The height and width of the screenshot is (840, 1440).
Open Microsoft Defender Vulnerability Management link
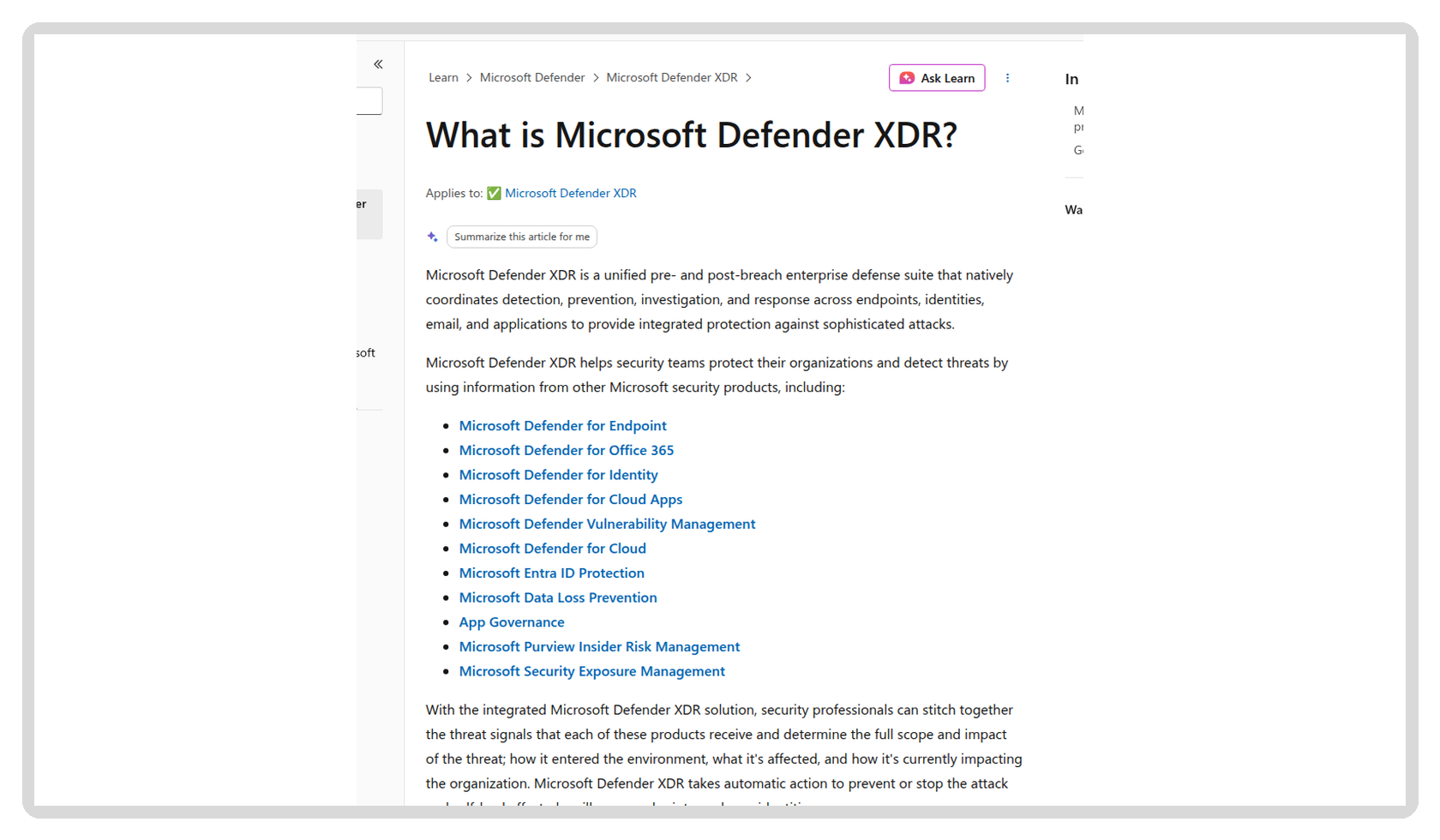[607, 525]
